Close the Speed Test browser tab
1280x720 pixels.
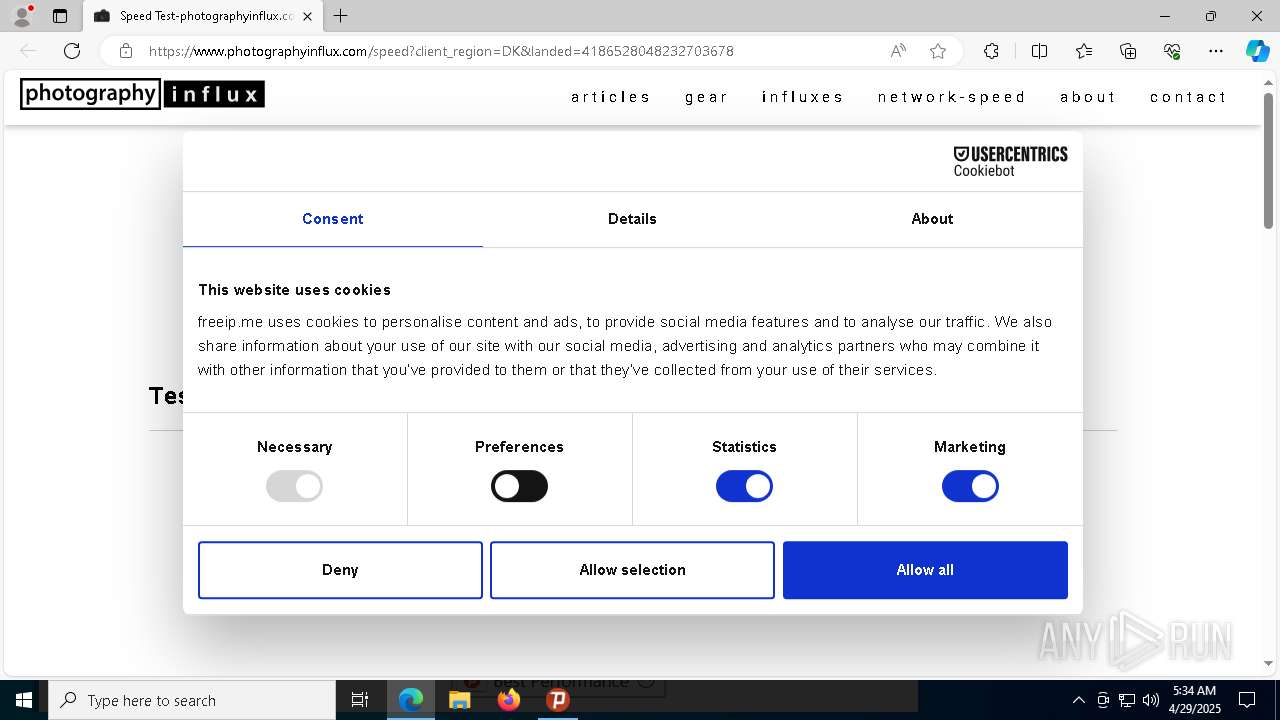[307, 16]
